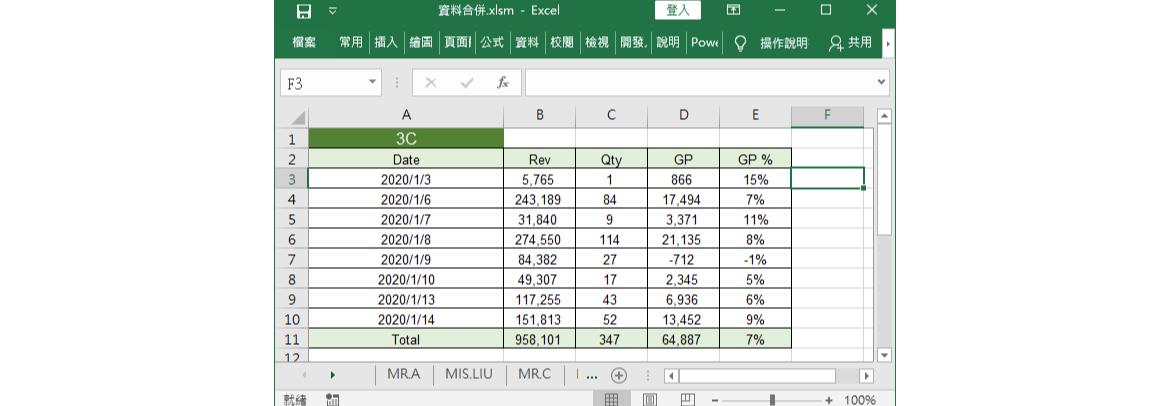Select cell with value 243,189
Image resolution: width=1170 pixels, height=406 pixels.
[x=539, y=199]
